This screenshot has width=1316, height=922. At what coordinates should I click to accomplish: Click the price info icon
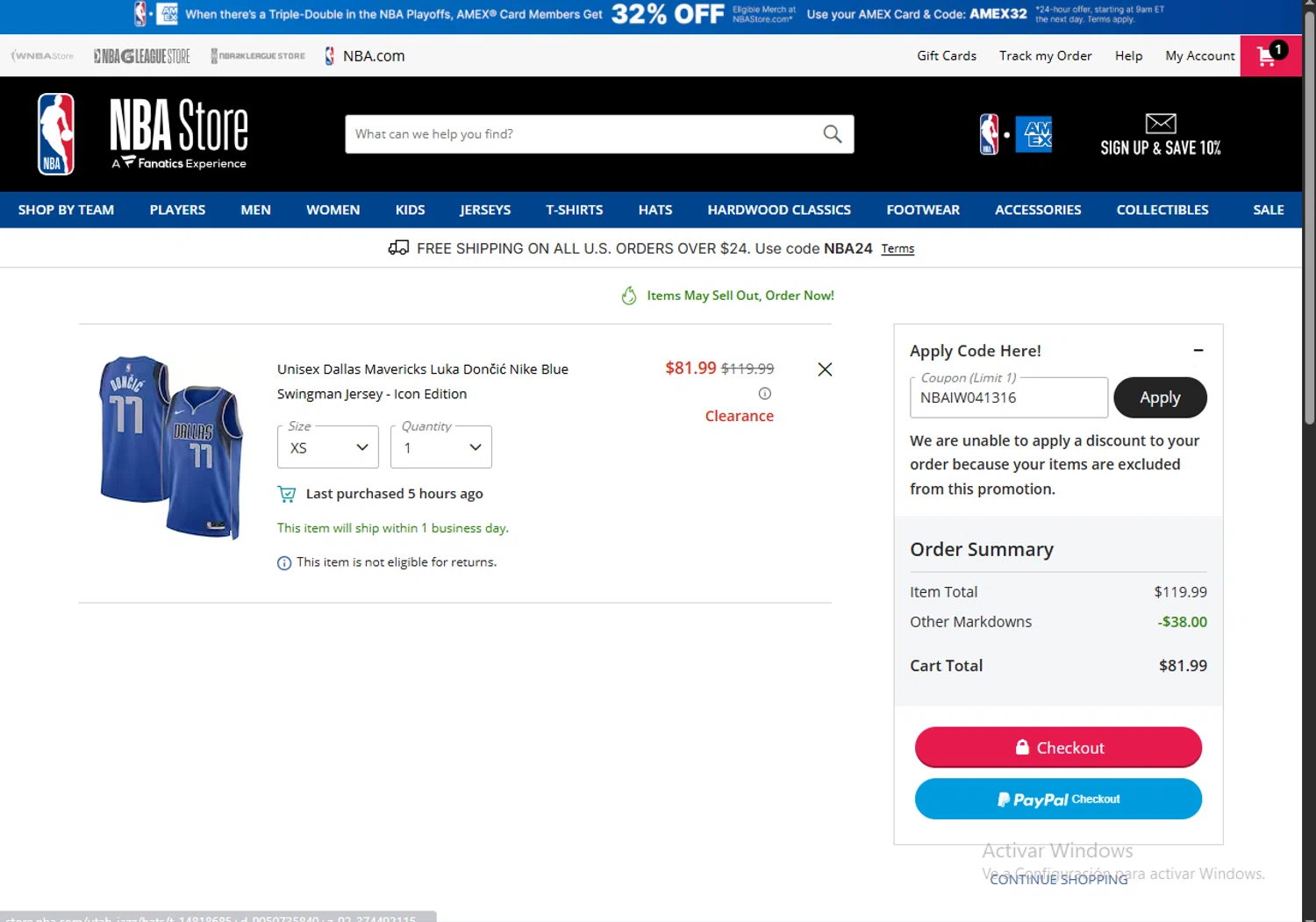coord(765,394)
